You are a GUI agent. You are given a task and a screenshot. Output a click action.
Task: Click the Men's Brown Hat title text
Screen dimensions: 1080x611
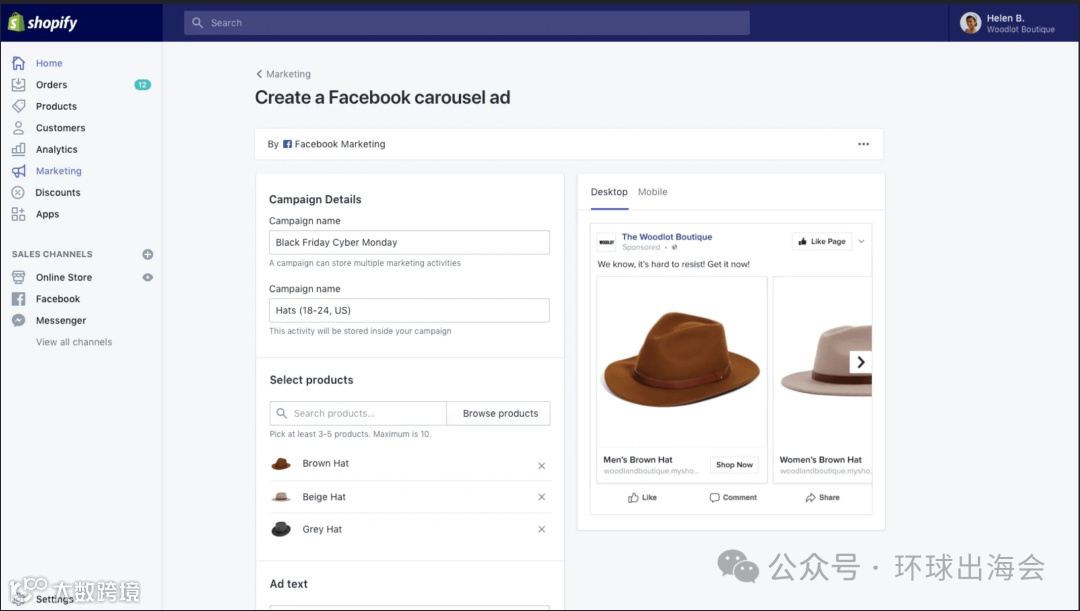tap(638, 459)
